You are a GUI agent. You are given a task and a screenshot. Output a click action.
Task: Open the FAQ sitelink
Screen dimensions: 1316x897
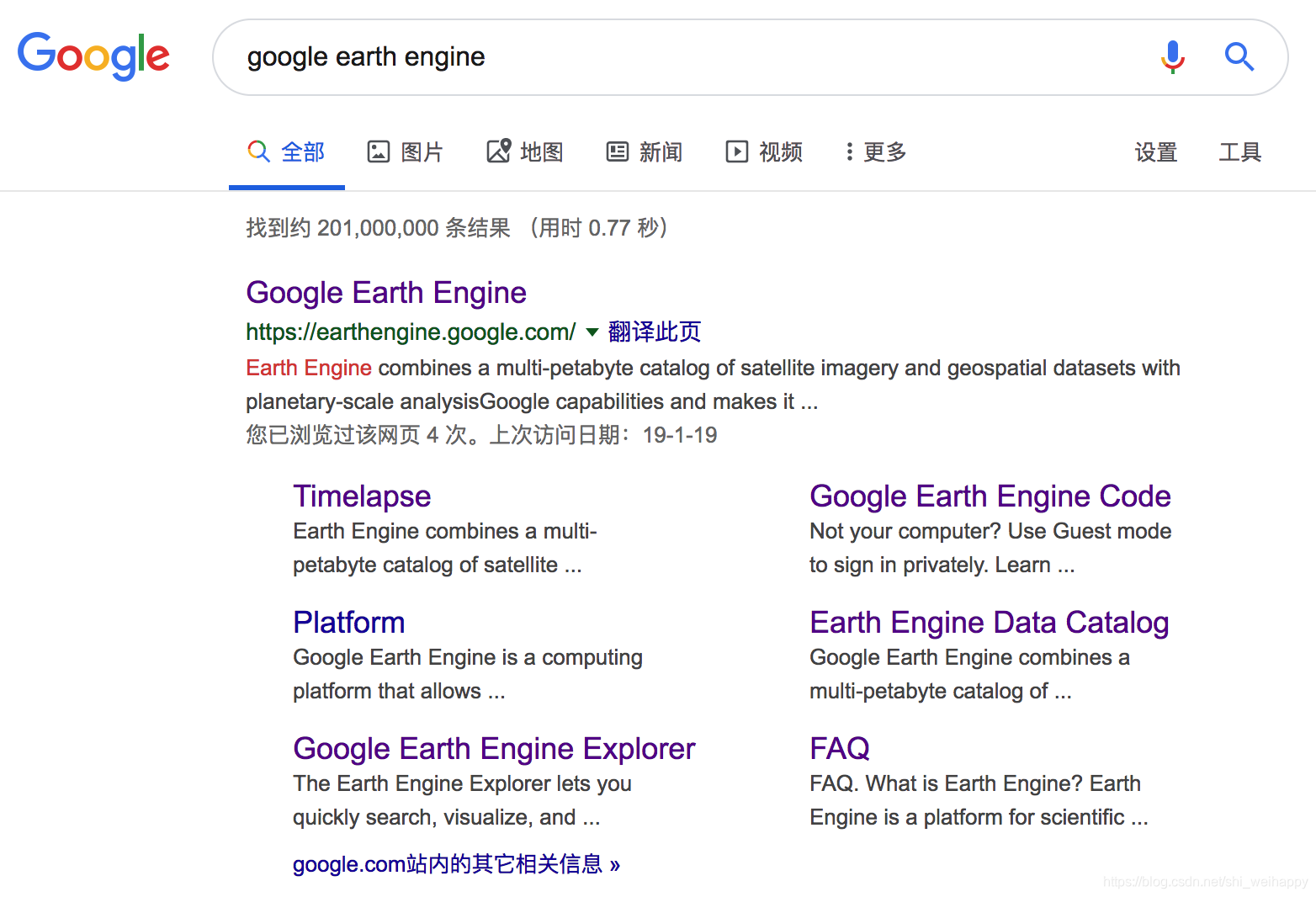[840, 749]
